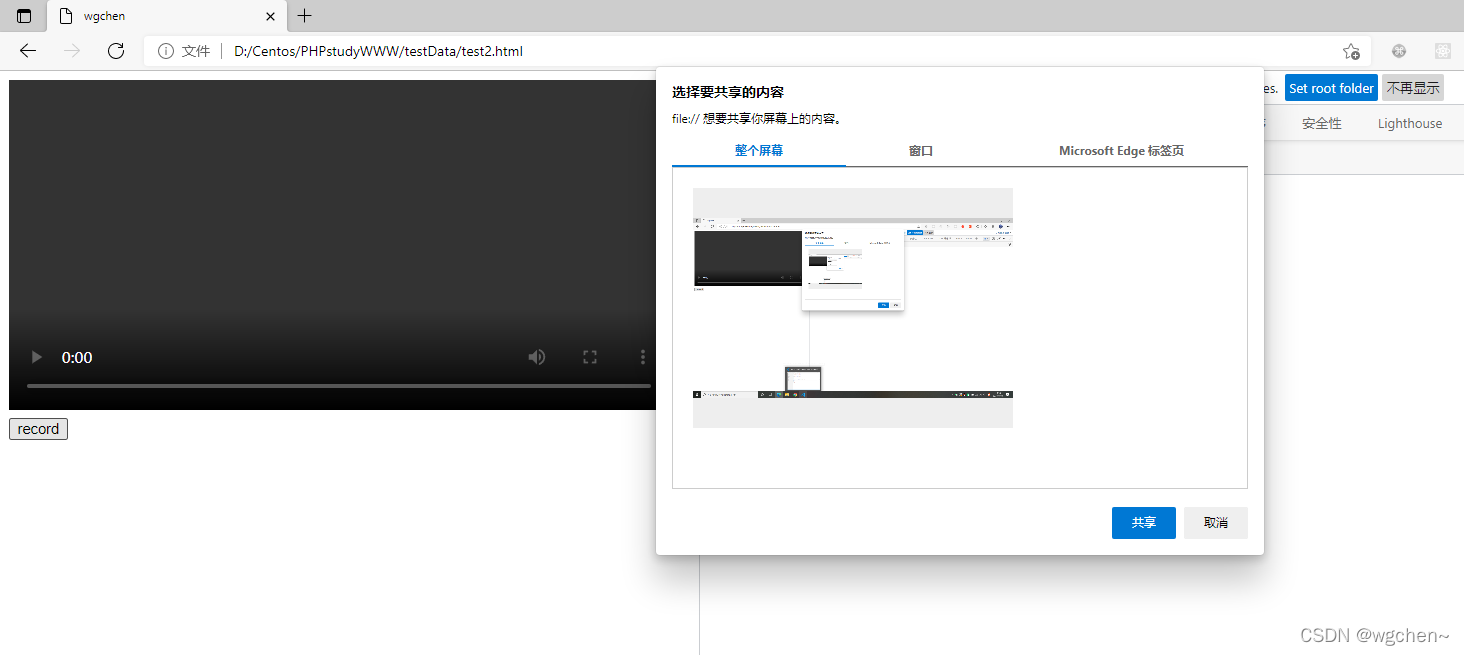Select the whole screen preview thumbnail
Screen dimensions: 1464x655
click(x=853, y=308)
